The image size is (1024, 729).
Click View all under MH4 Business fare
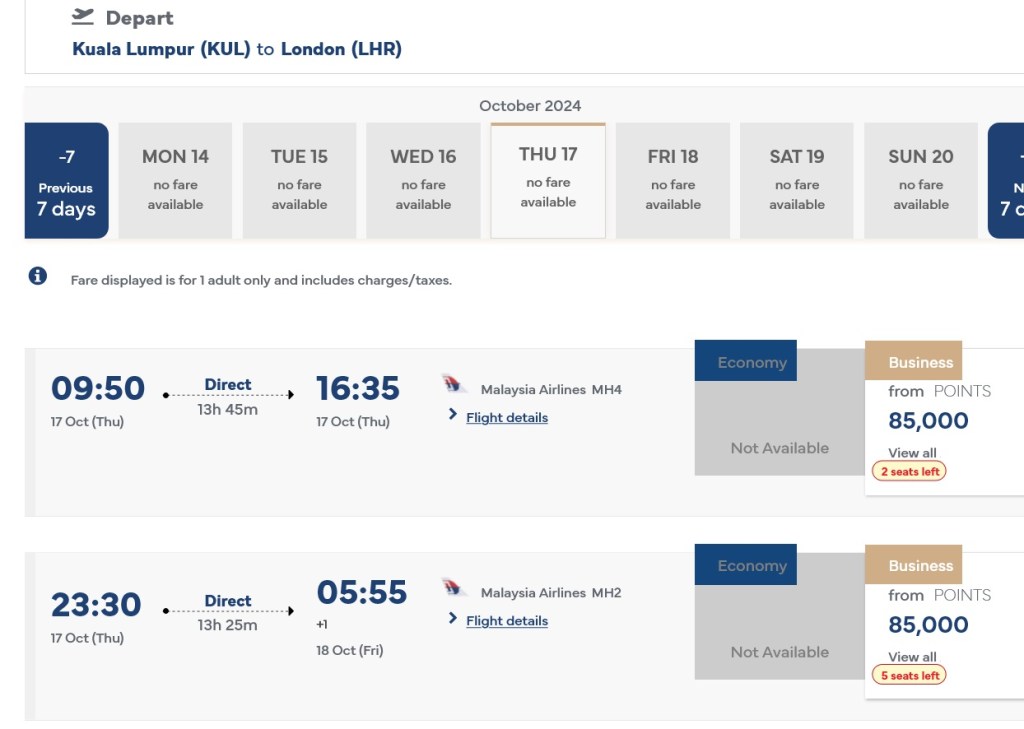click(912, 453)
